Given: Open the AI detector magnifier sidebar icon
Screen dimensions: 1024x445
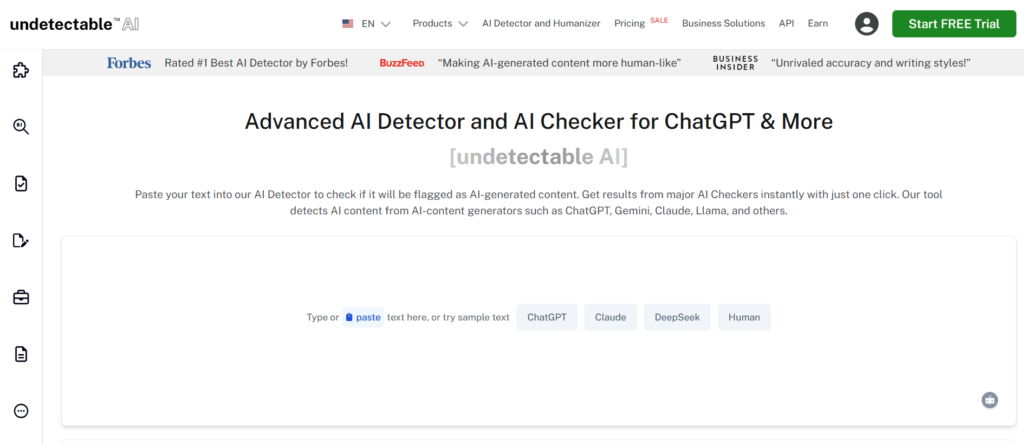Looking at the screenshot, I should tap(20, 126).
